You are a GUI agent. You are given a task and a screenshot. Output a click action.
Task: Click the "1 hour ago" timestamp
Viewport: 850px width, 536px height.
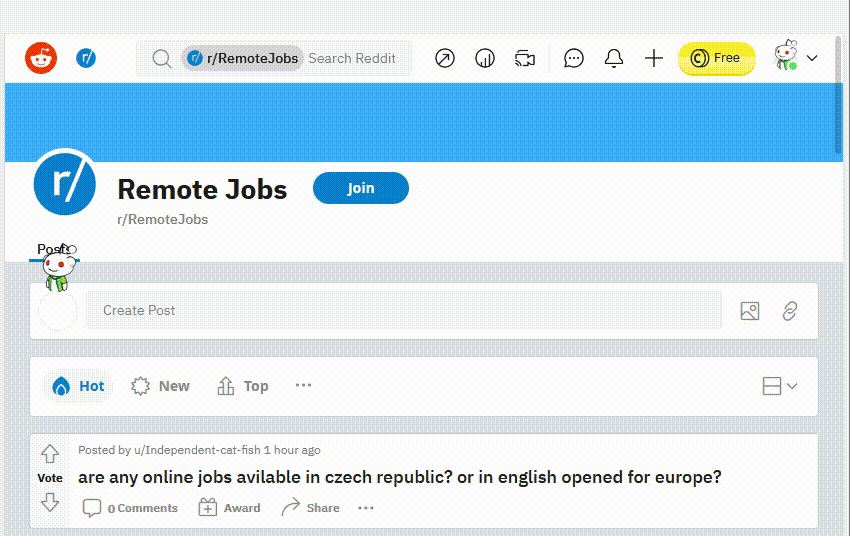(292, 450)
